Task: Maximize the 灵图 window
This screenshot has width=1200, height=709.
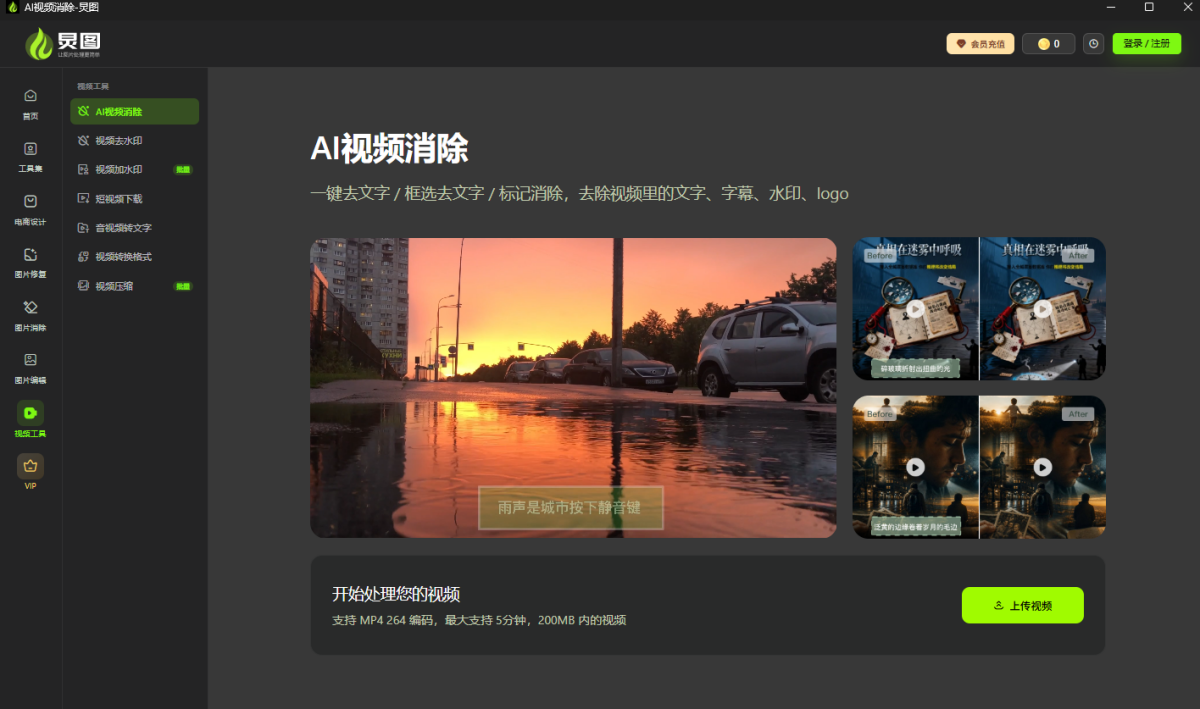Action: pos(1149,7)
